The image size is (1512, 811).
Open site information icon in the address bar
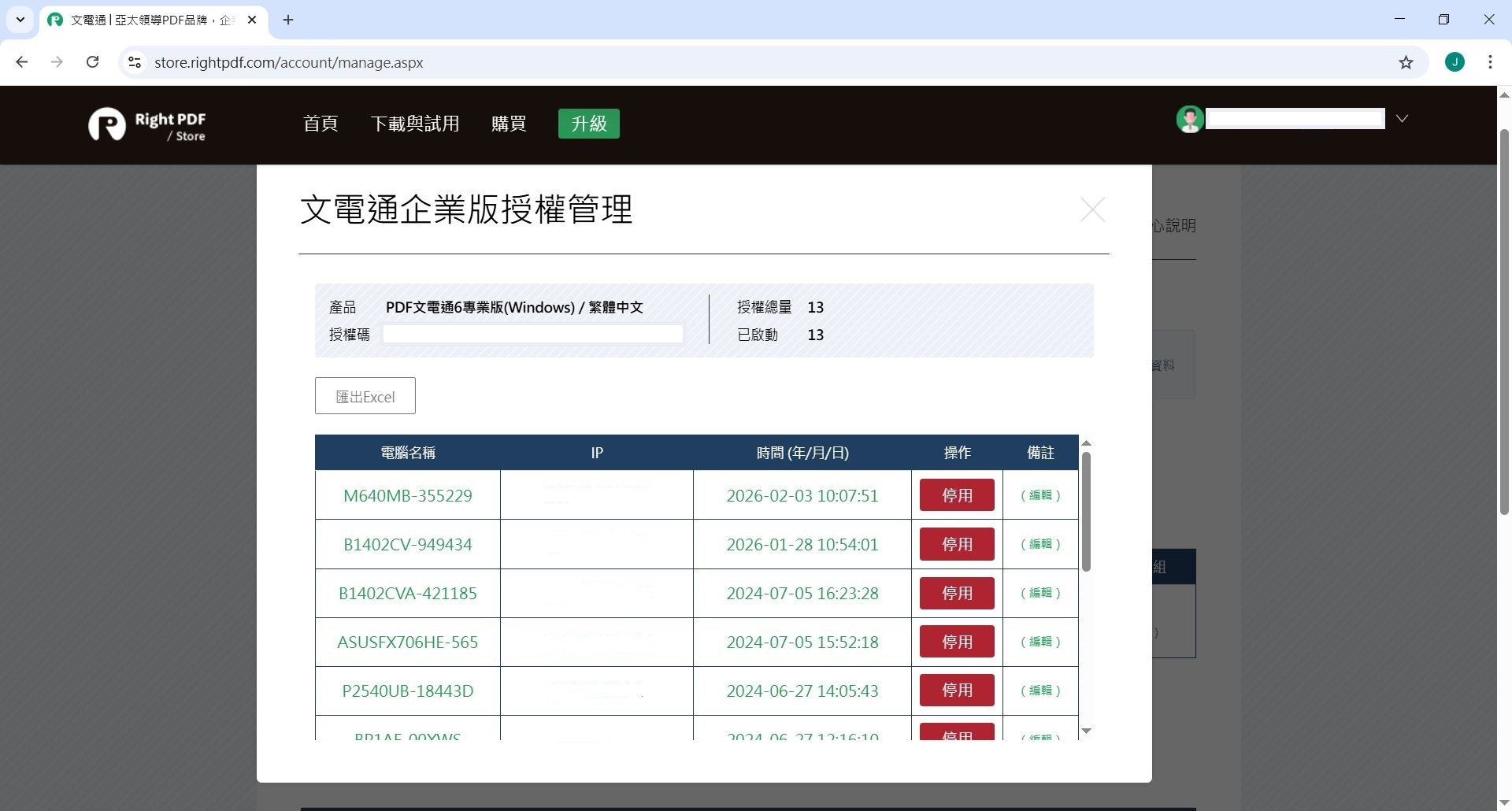pyautogui.click(x=135, y=62)
